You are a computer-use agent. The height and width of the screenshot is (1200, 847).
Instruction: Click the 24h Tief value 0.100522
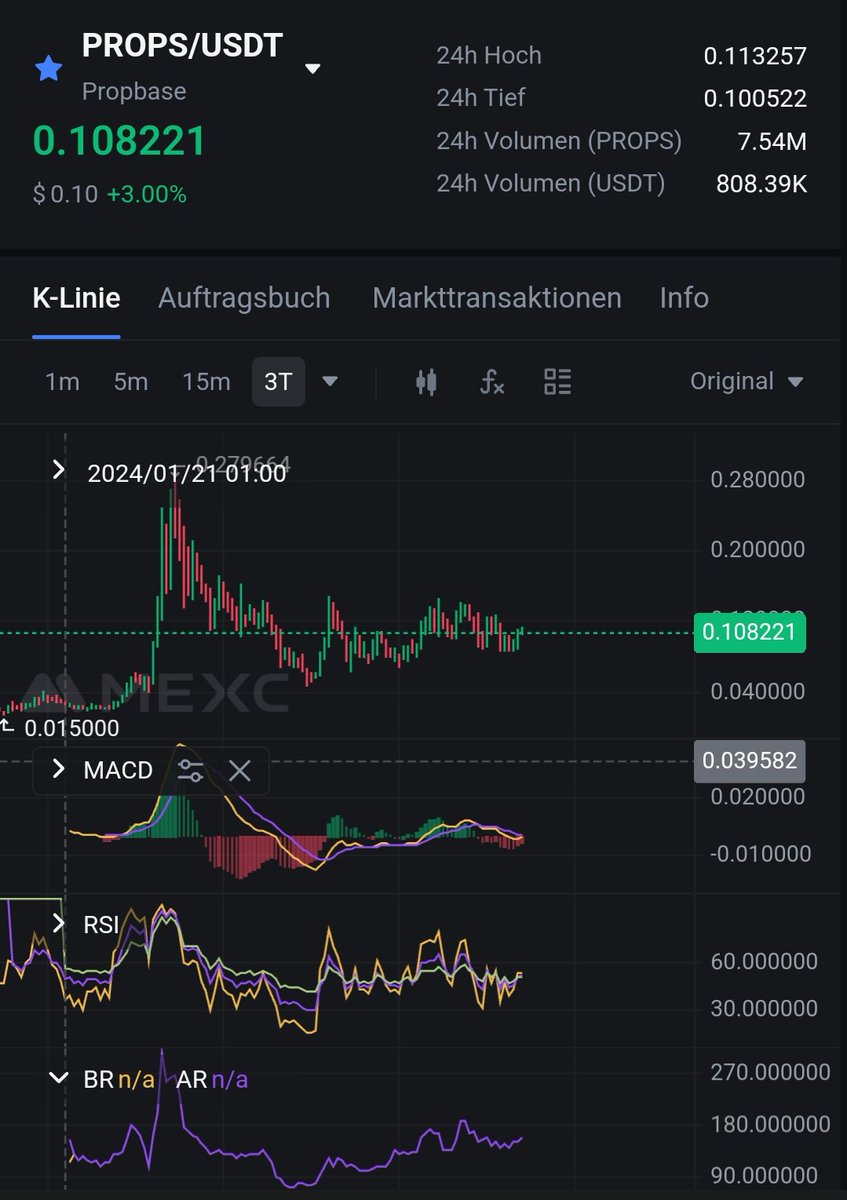pyautogui.click(x=755, y=98)
